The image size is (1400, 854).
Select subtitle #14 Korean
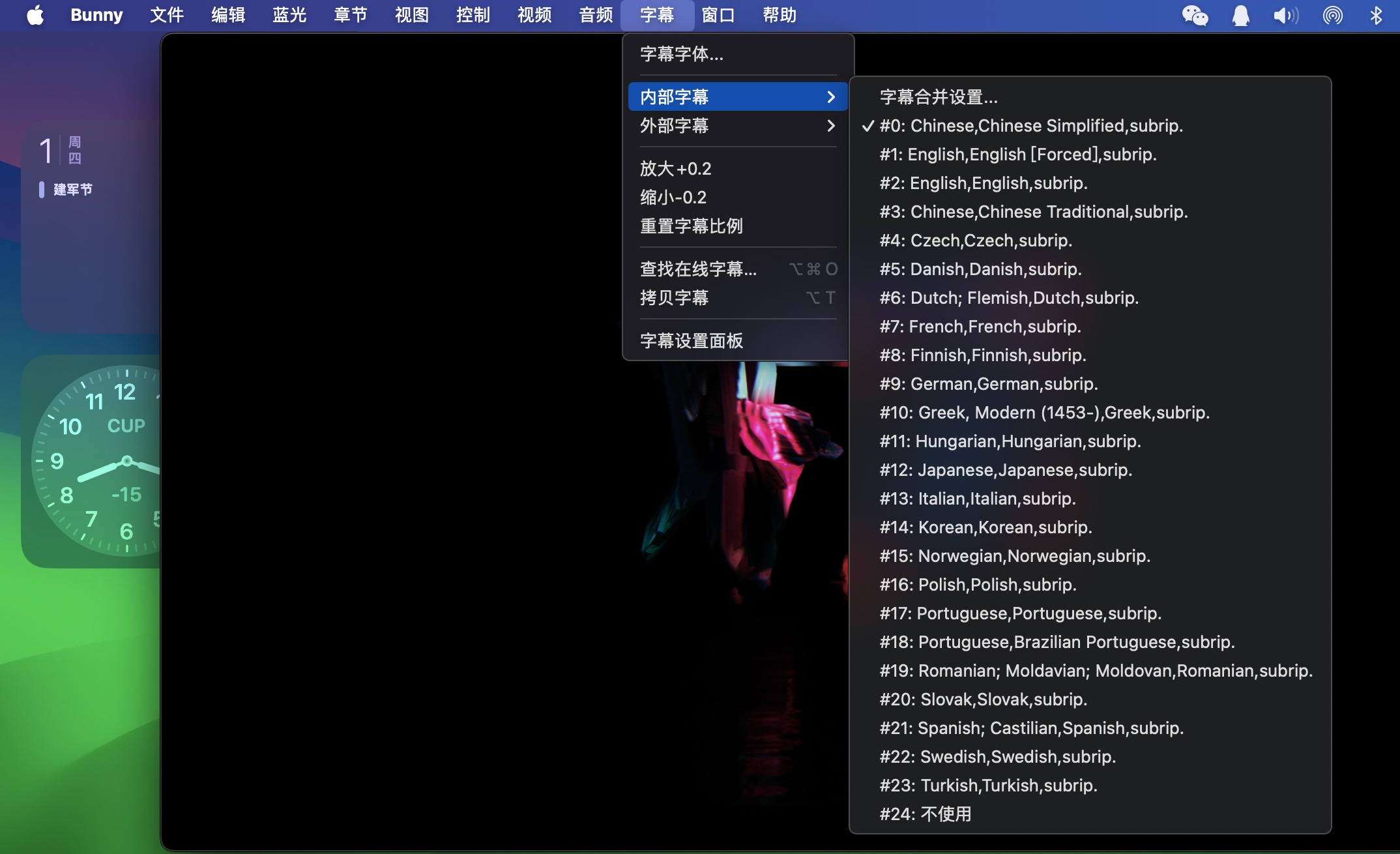point(1090,527)
